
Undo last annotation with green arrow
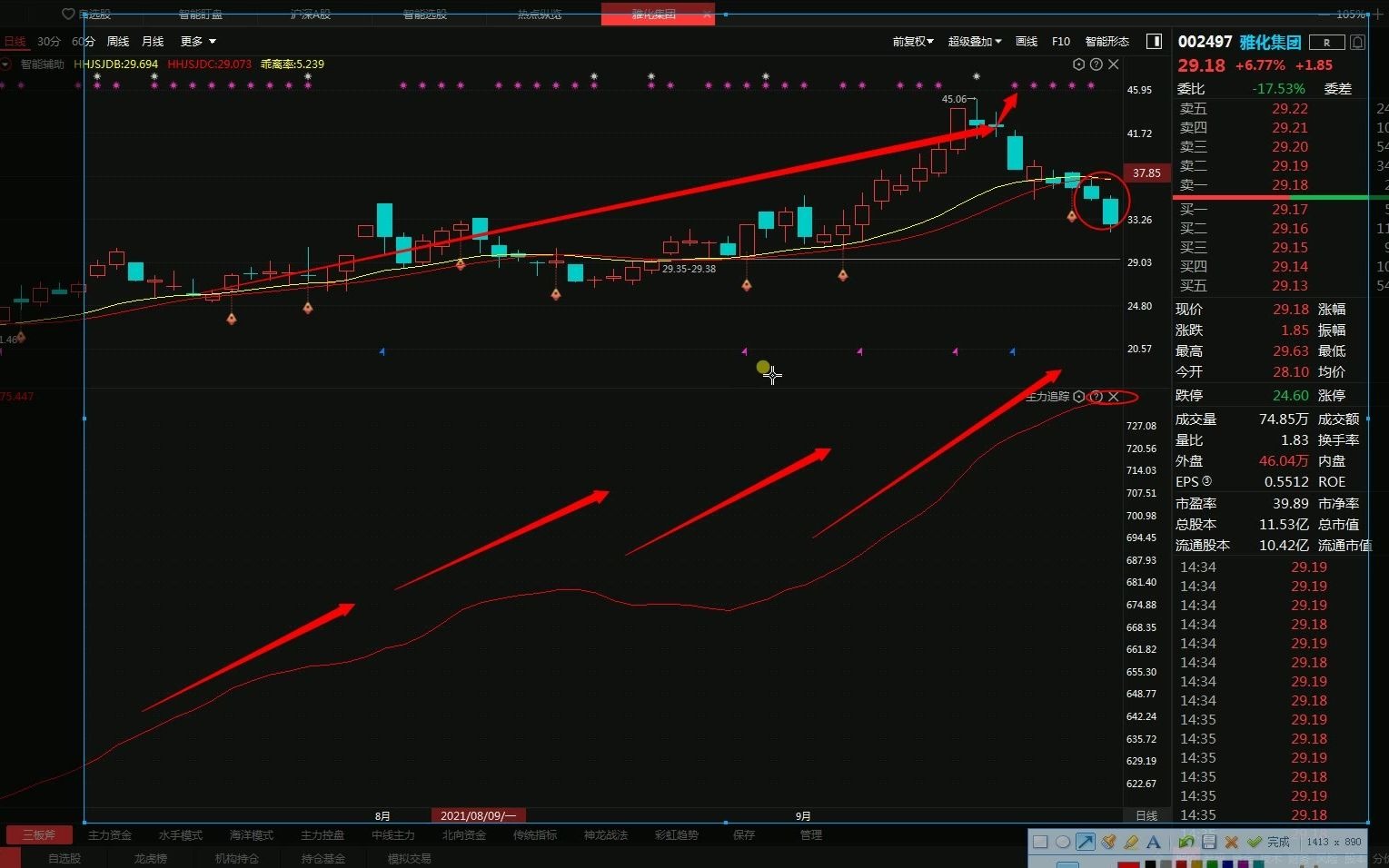click(1186, 842)
